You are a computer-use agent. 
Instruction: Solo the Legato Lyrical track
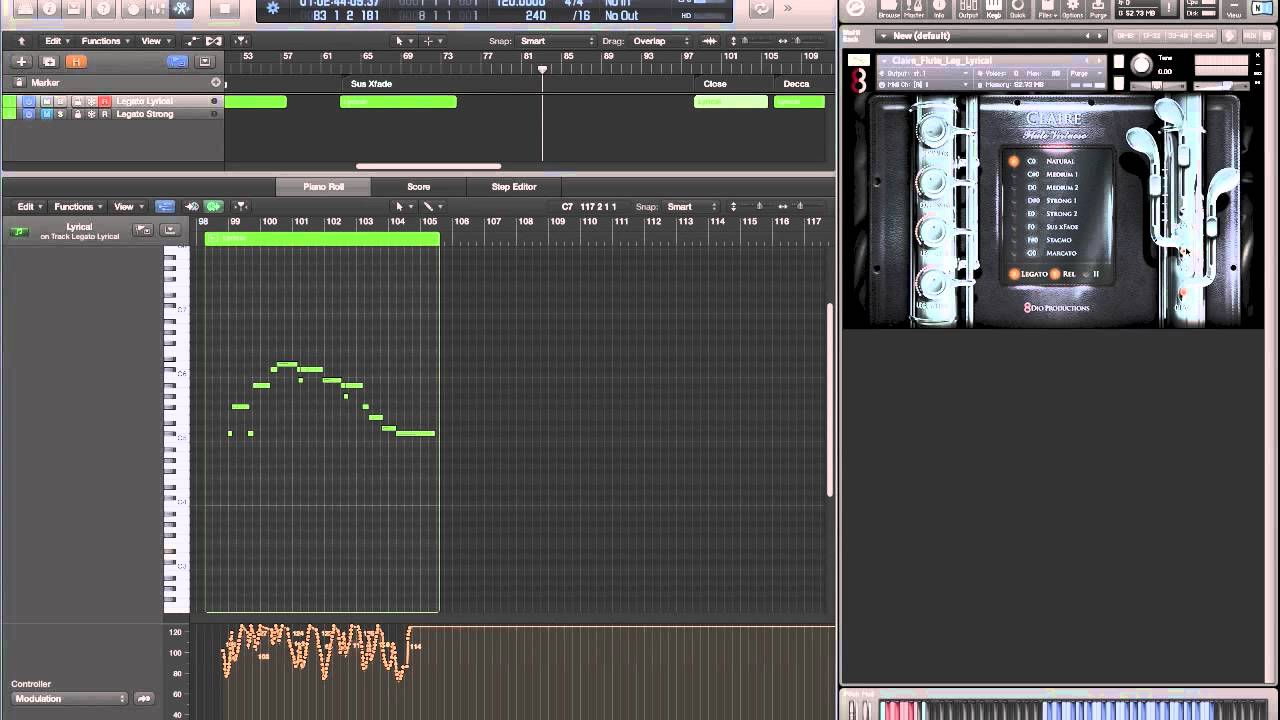point(60,101)
